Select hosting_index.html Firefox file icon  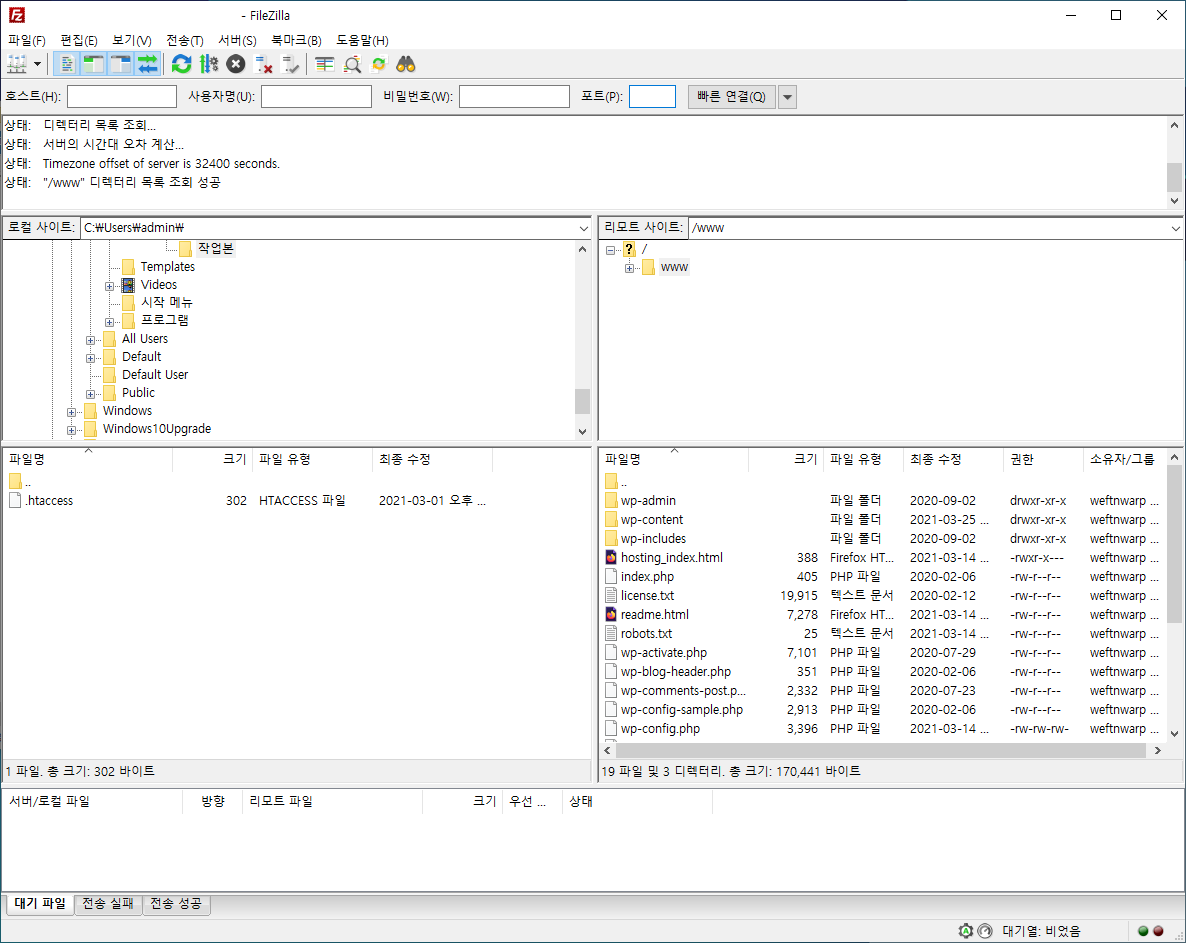tap(611, 557)
